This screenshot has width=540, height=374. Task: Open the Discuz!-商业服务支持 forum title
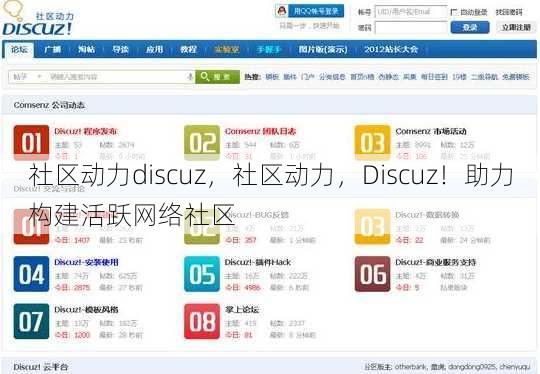pos(436,262)
